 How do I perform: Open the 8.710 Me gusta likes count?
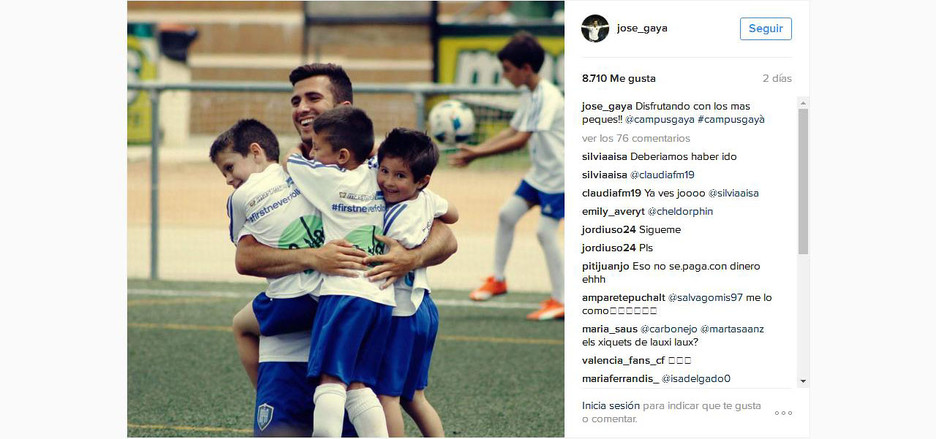618,78
